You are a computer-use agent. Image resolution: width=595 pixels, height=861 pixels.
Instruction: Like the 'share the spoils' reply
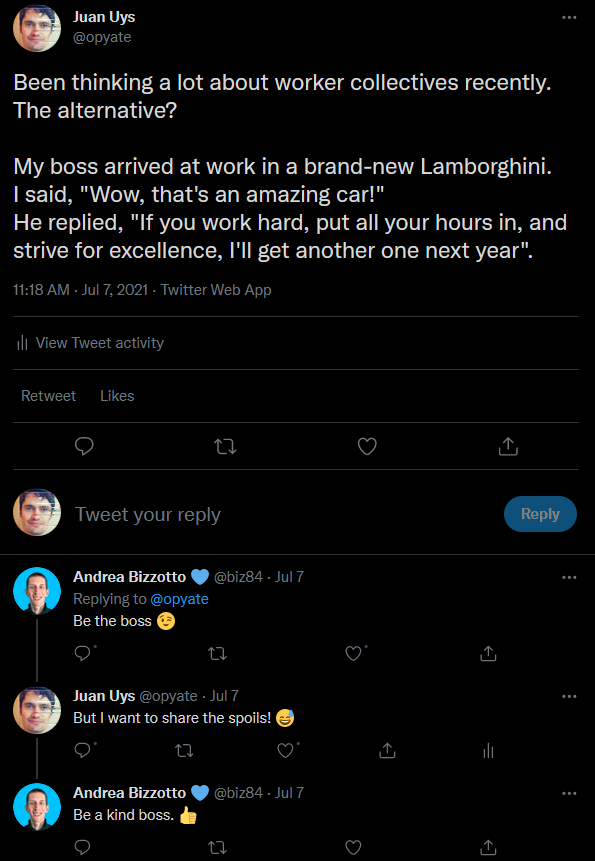point(285,751)
